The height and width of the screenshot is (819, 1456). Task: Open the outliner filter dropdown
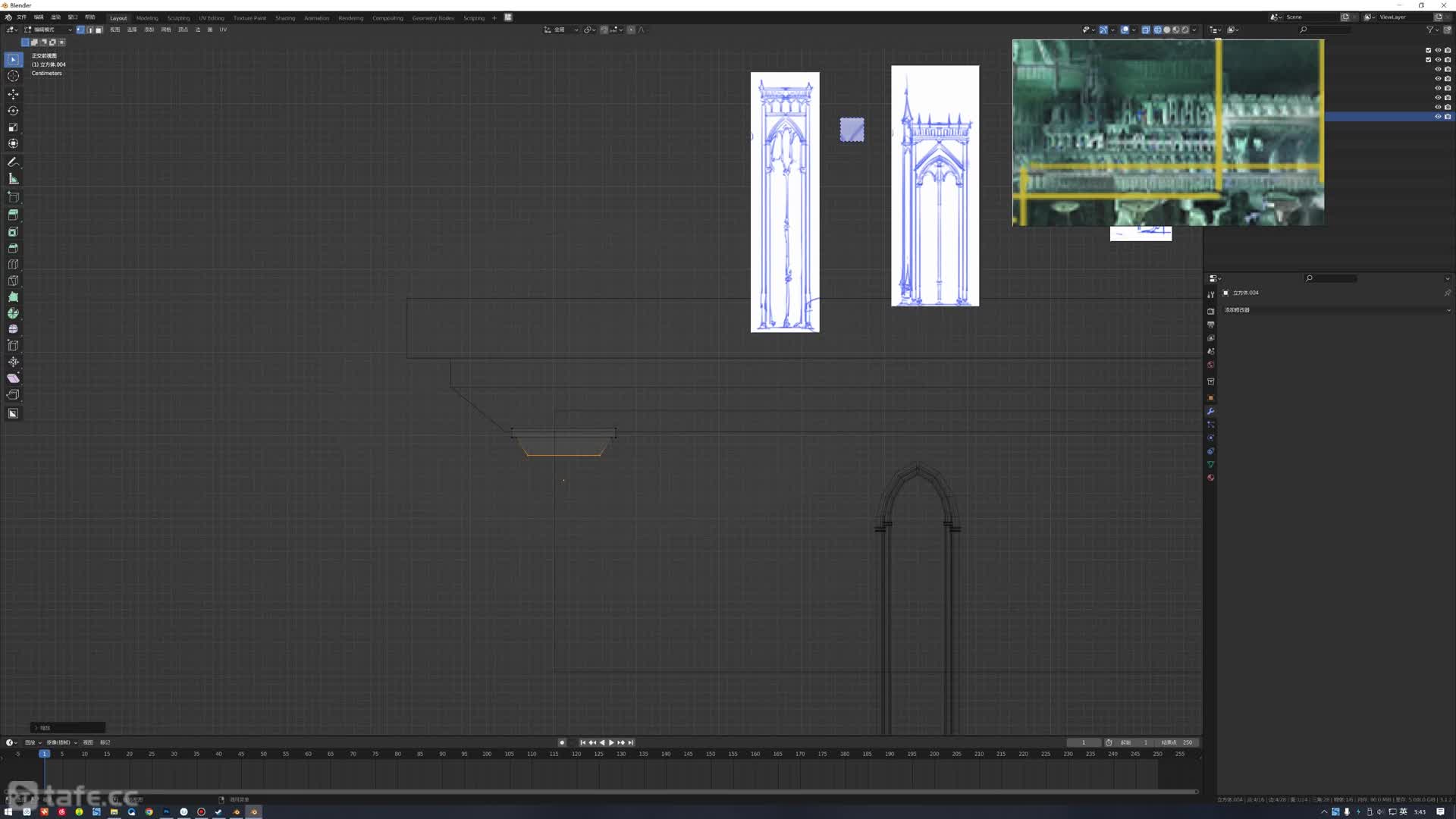1432,30
